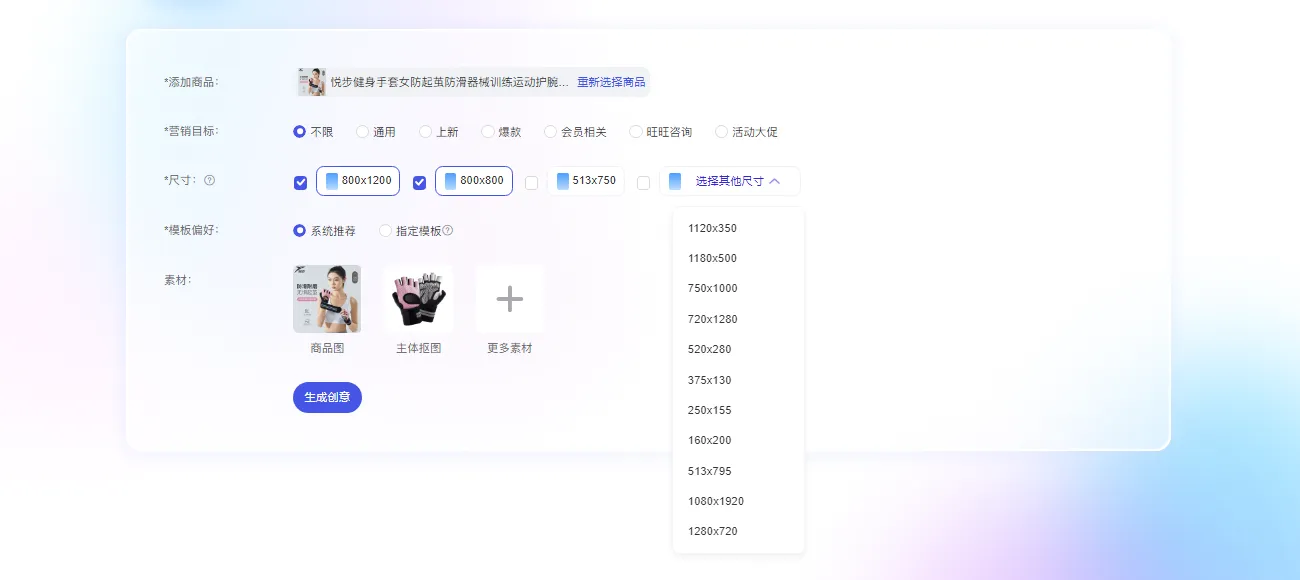
Task: Choose 375x130 from the size list
Action: pos(738,380)
